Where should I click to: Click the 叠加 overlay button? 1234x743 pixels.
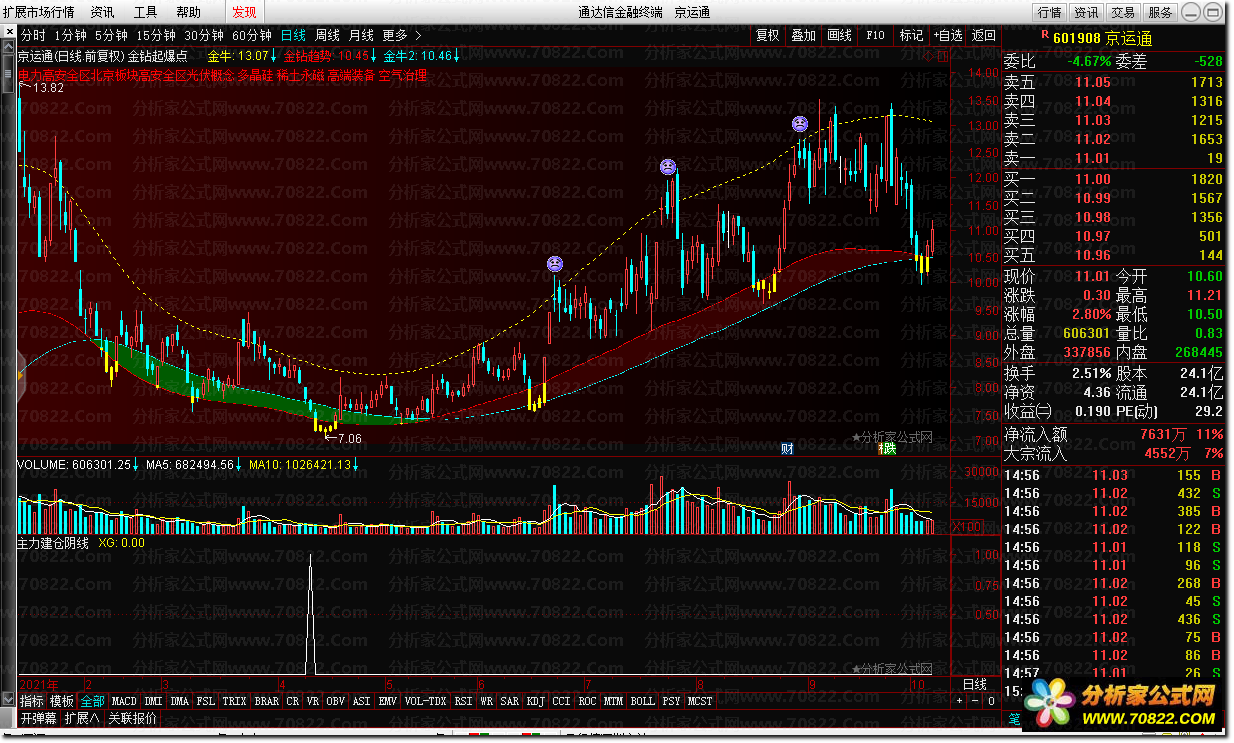[x=803, y=35]
